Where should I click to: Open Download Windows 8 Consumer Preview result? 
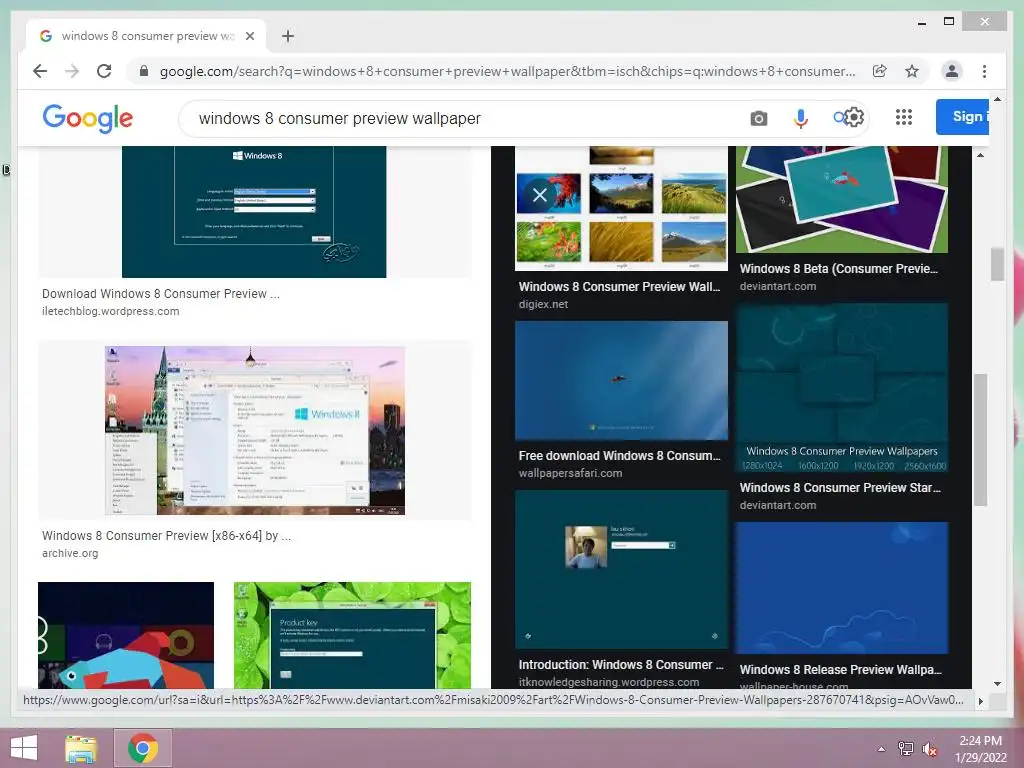161,294
